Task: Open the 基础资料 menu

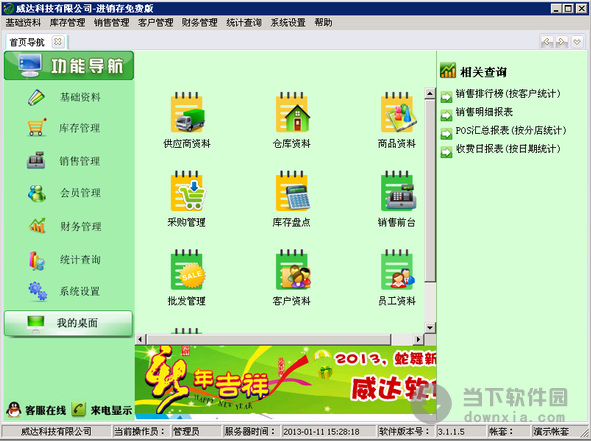Action: coord(23,23)
